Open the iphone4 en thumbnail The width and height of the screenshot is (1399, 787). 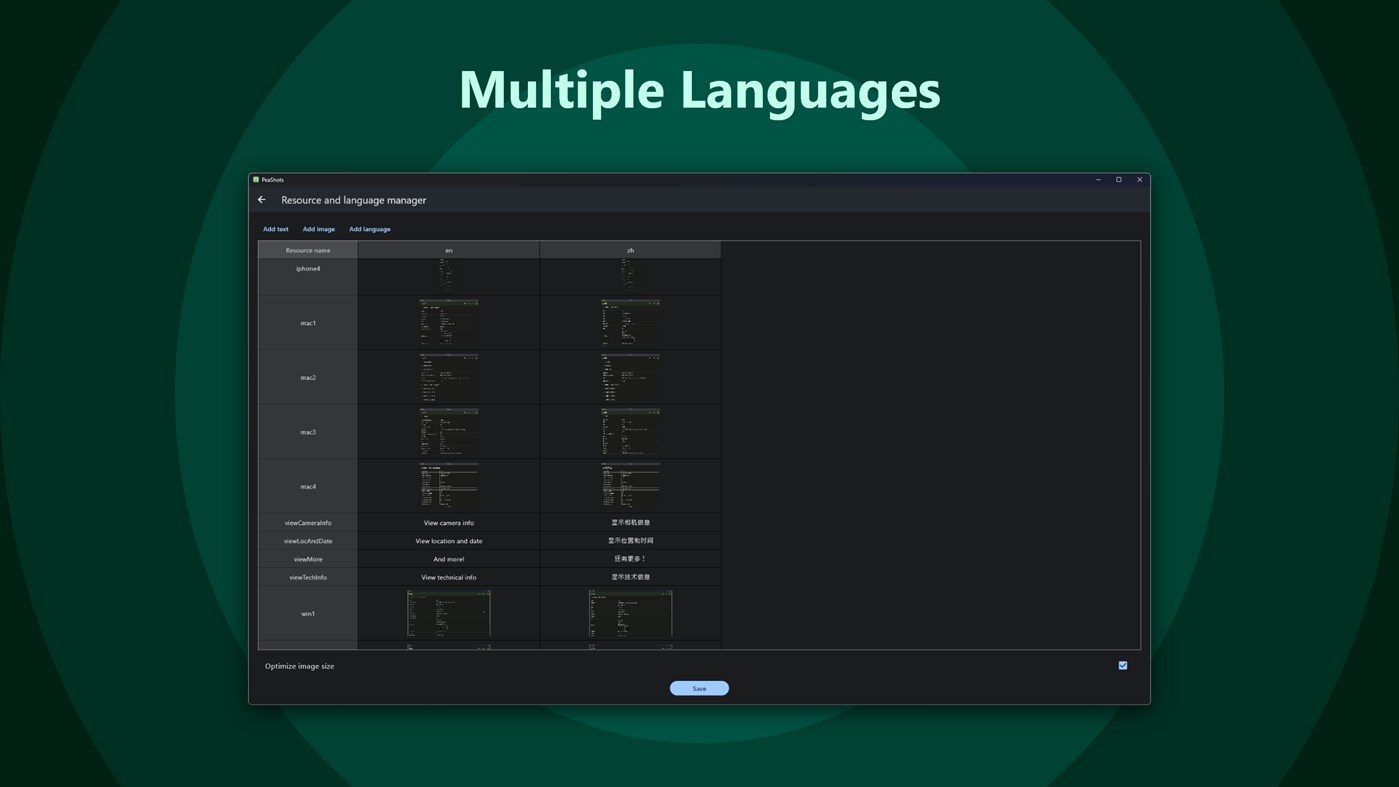(x=449, y=276)
